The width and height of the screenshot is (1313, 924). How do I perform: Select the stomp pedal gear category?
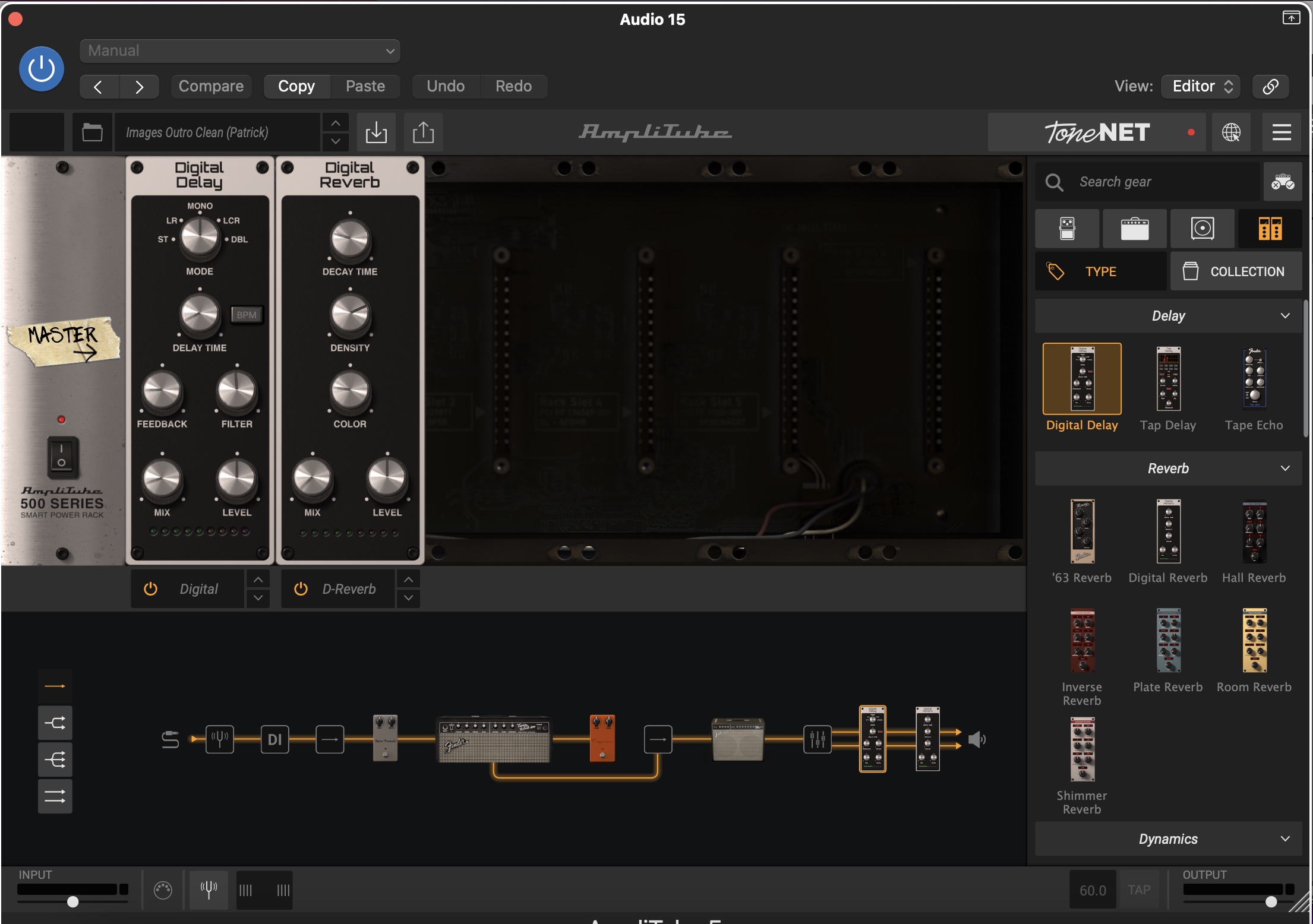1067,228
